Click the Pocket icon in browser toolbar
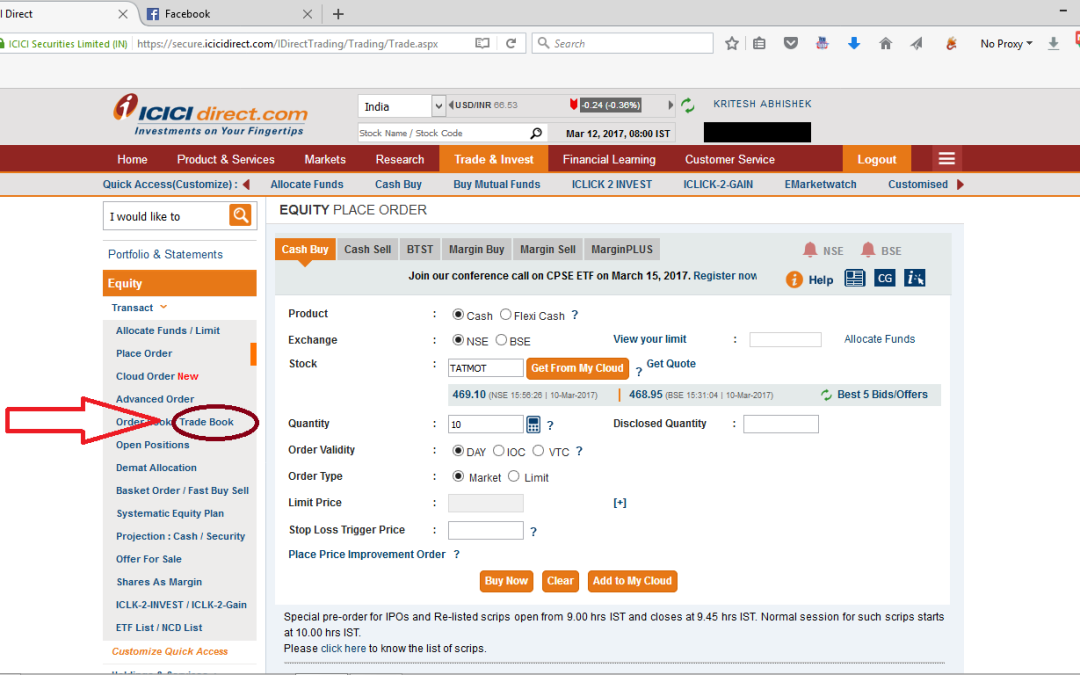Image resolution: width=1080 pixels, height=675 pixels. point(791,43)
